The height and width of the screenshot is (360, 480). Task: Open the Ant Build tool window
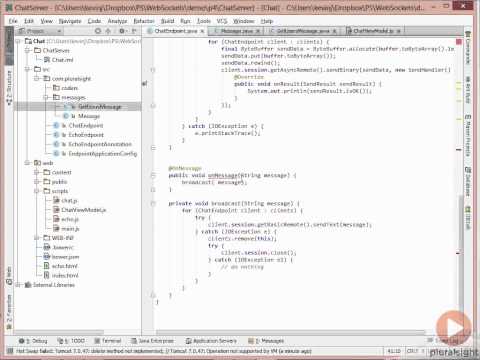[x=468, y=90]
